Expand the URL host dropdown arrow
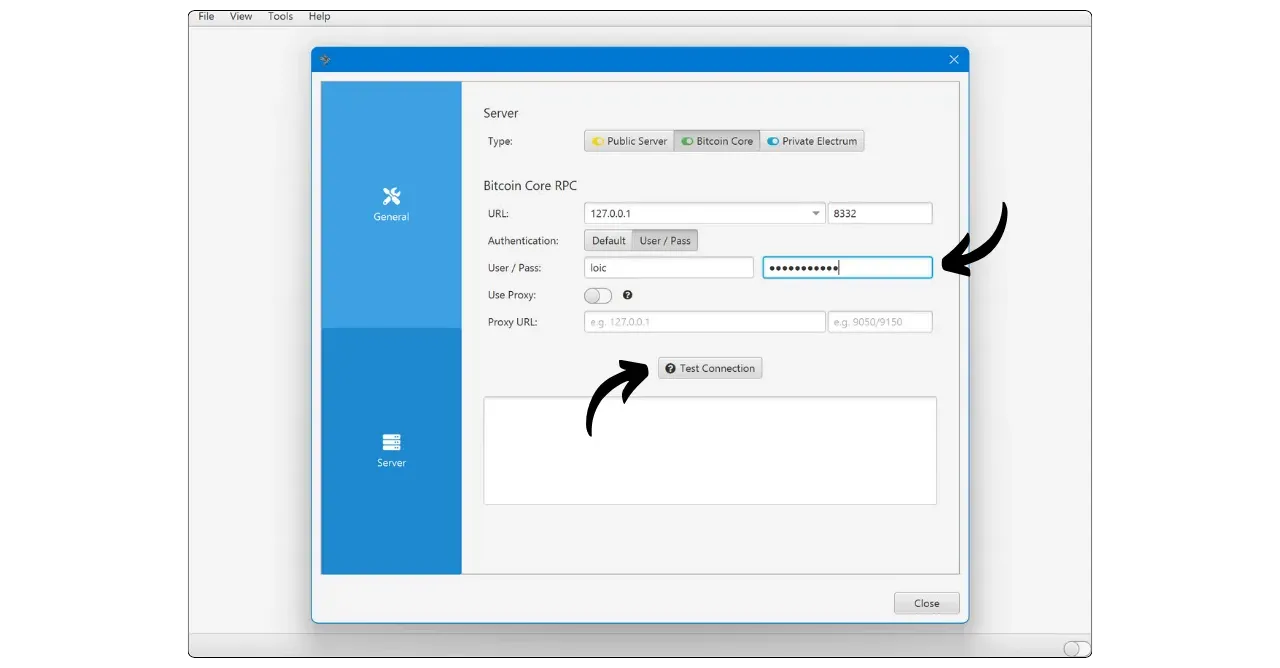This screenshot has height=668, width=1280. pyautogui.click(x=816, y=213)
